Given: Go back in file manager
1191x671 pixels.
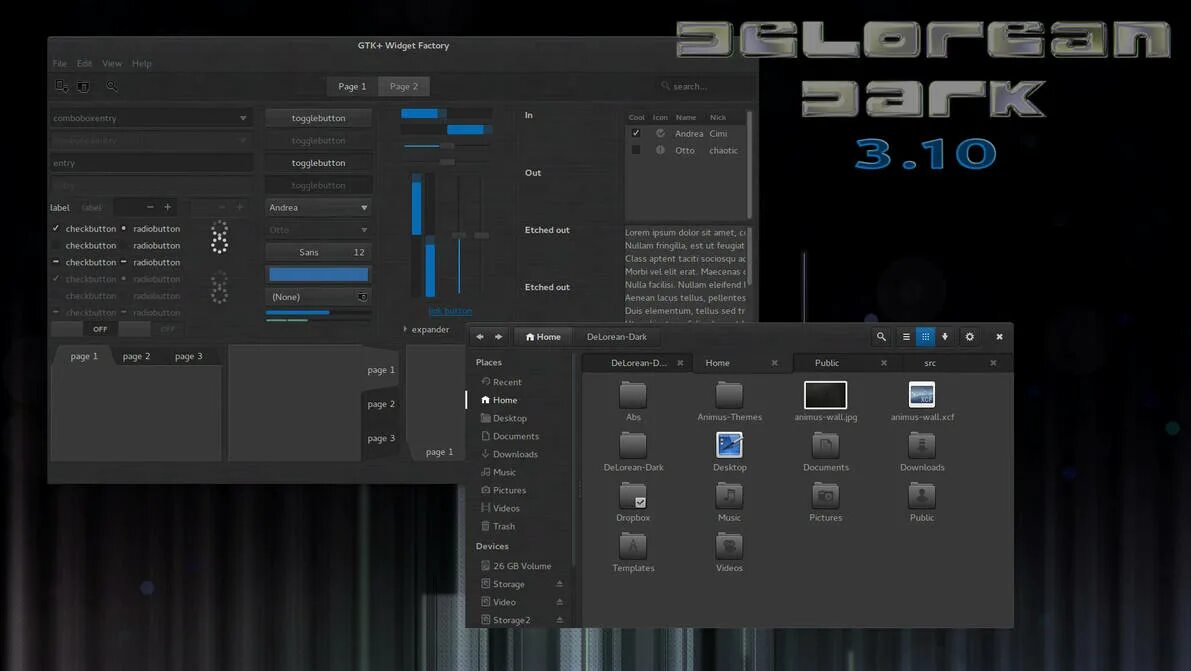Looking at the screenshot, I should pos(479,337).
